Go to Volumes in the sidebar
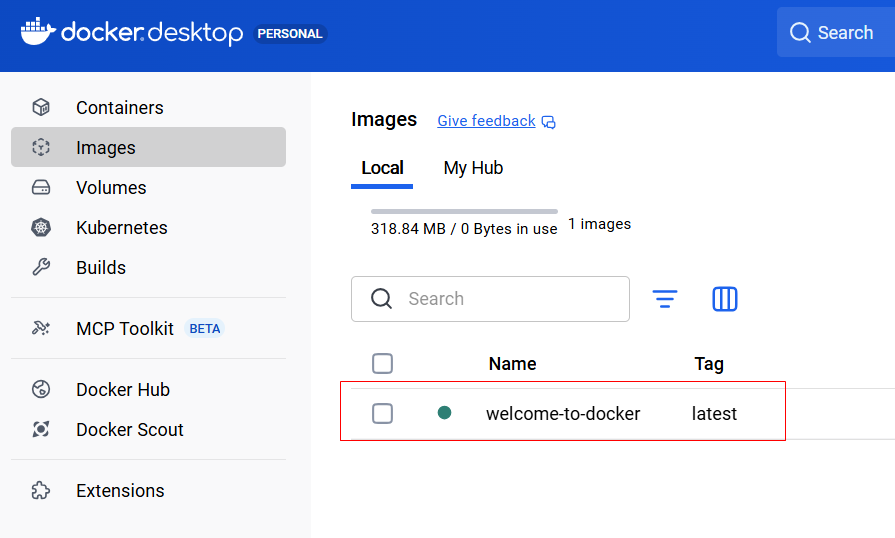Image resolution: width=895 pixels, height=538 pixels. tap(148, 187)
